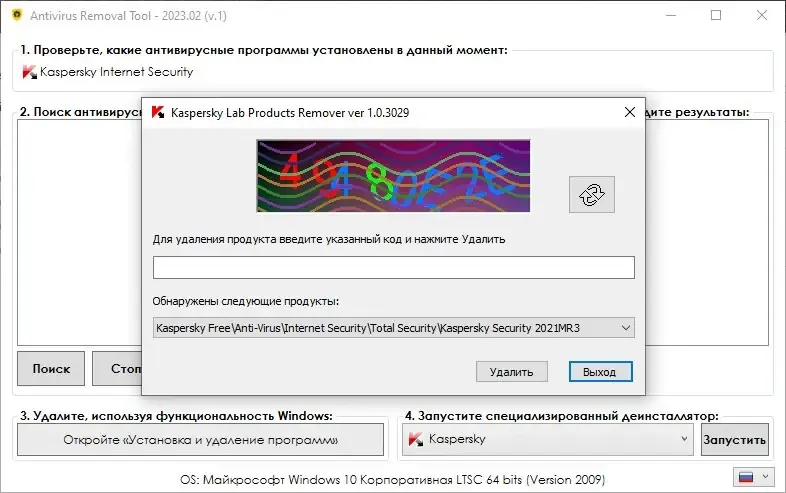Viewport: 786px width, 493px height.
Task: Open the specialized uninstaller Kaspersky dropdown
Action: 683,439
